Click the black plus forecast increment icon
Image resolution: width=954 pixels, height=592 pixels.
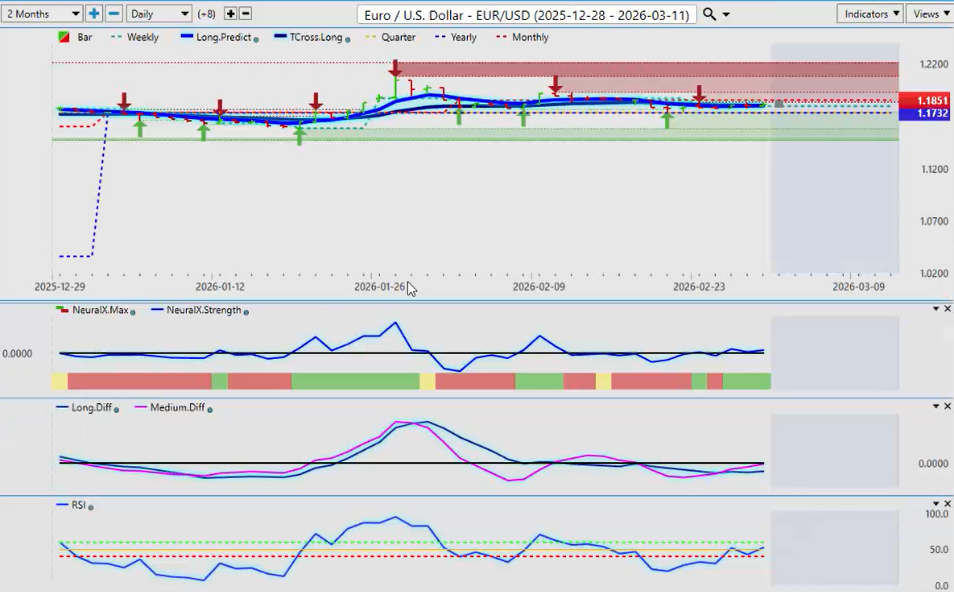click(x=231, y=14)
